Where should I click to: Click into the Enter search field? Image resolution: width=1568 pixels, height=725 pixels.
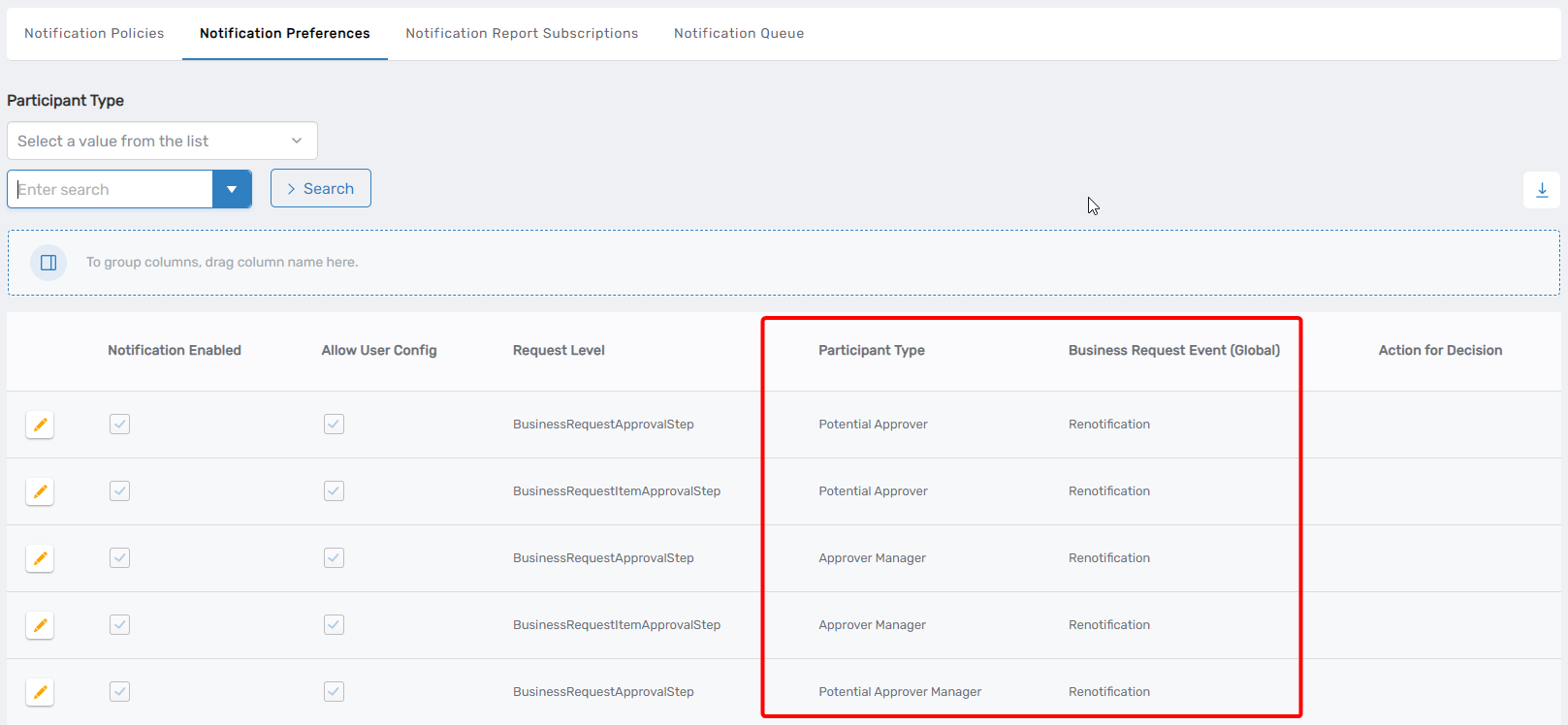[x=111, y=189]
